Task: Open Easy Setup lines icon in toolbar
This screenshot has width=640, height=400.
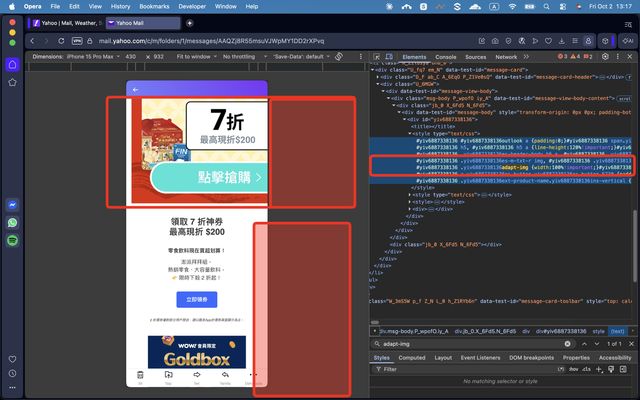Action: point(575,41)
